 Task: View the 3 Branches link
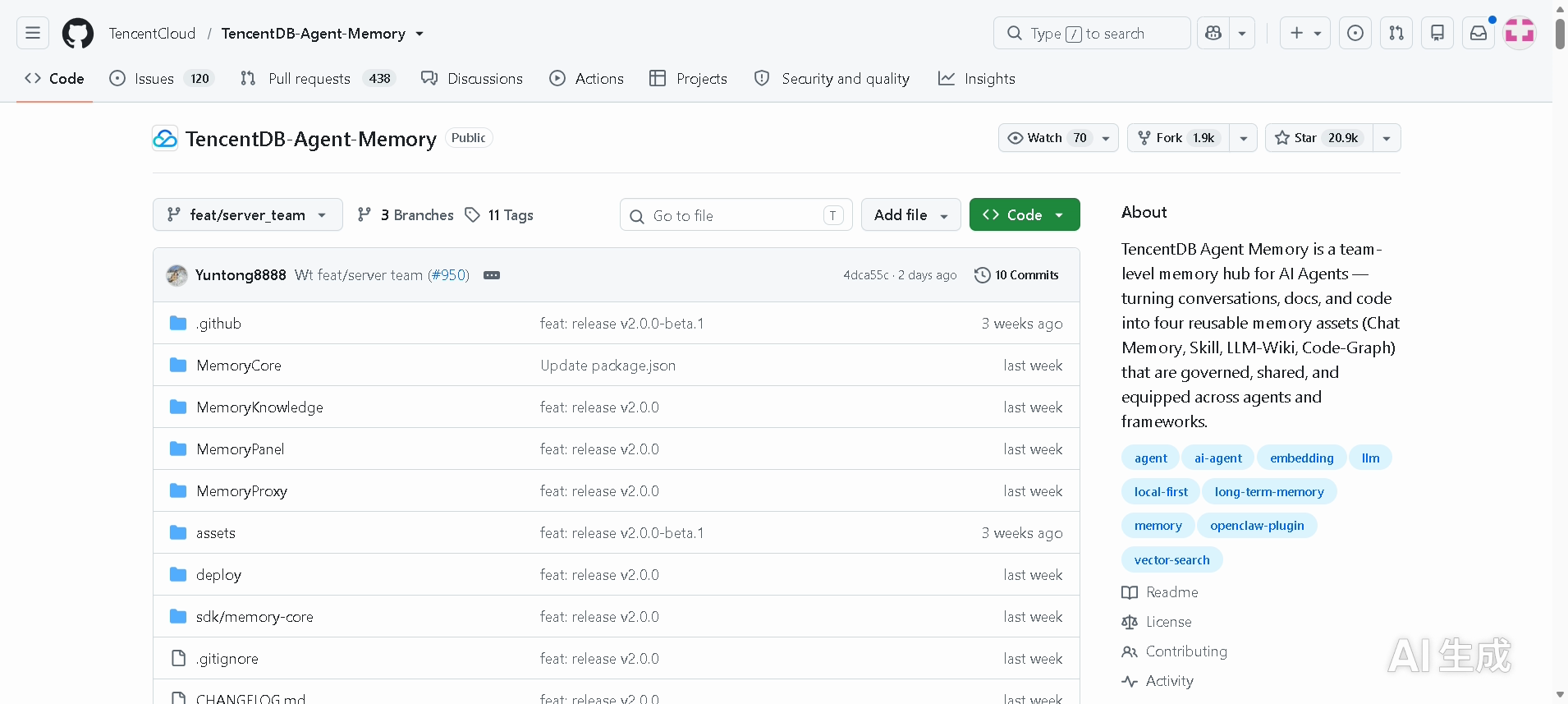[x=406, y=214]
